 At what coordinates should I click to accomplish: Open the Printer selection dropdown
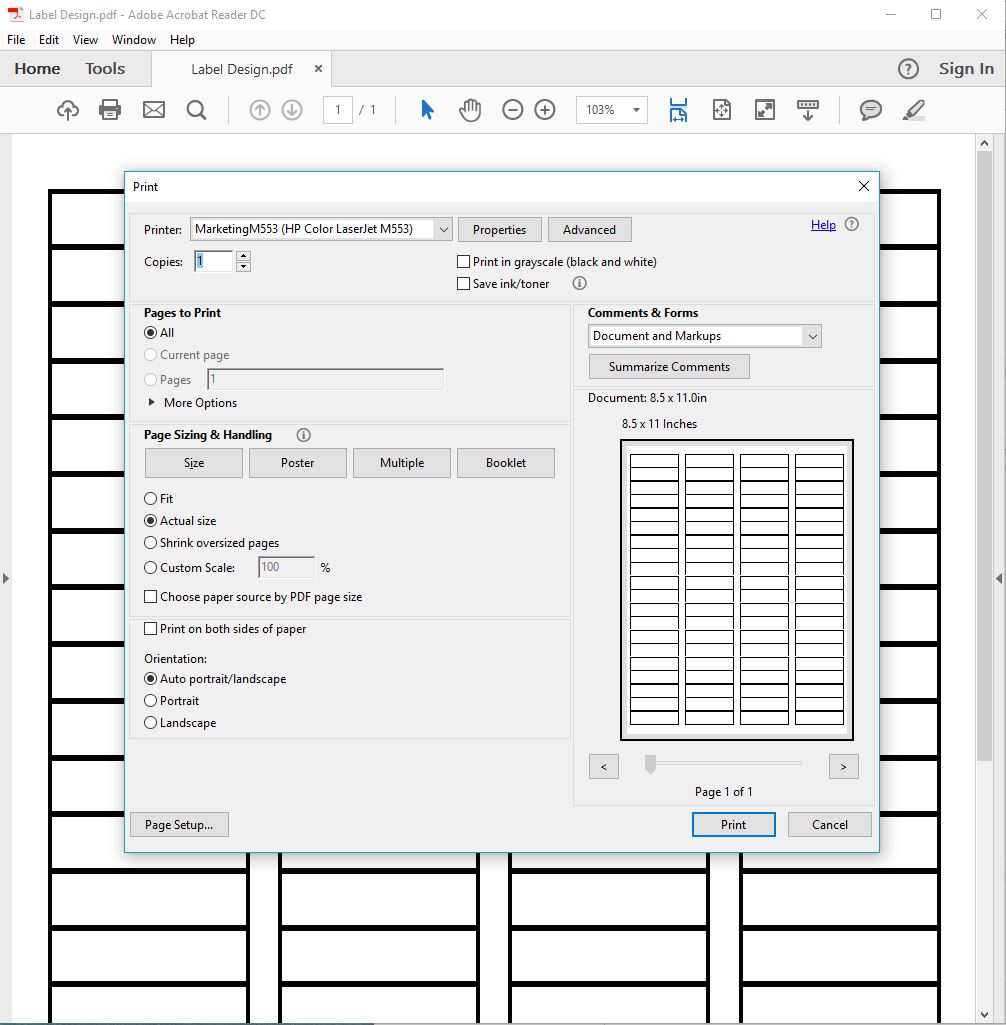coord(443,230)
